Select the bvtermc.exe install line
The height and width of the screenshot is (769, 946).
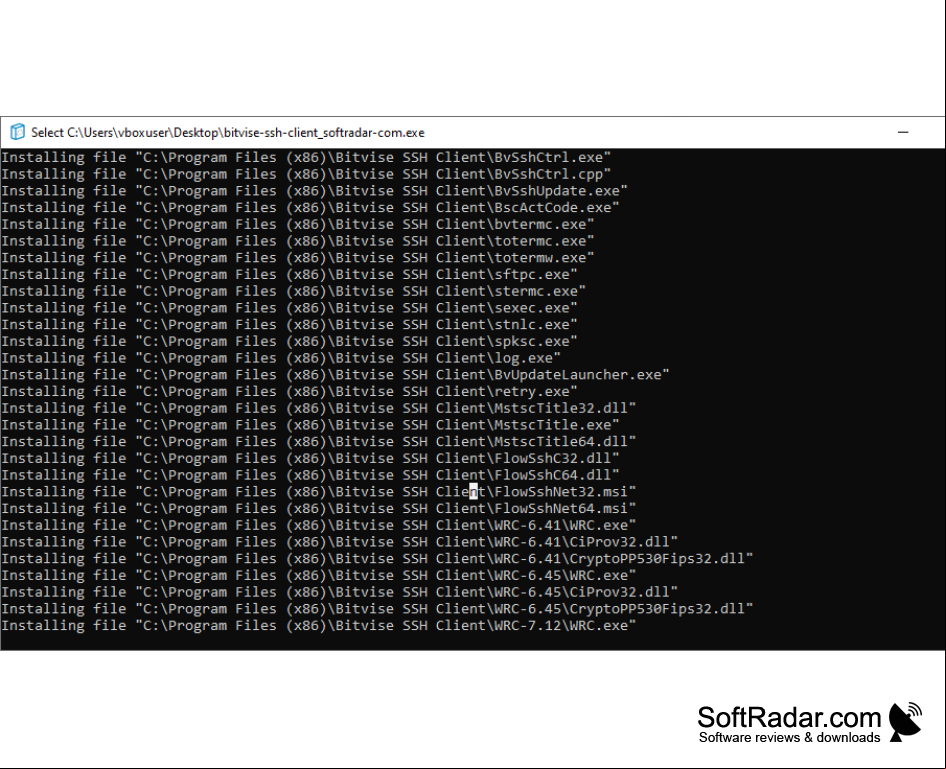(297, 224)
